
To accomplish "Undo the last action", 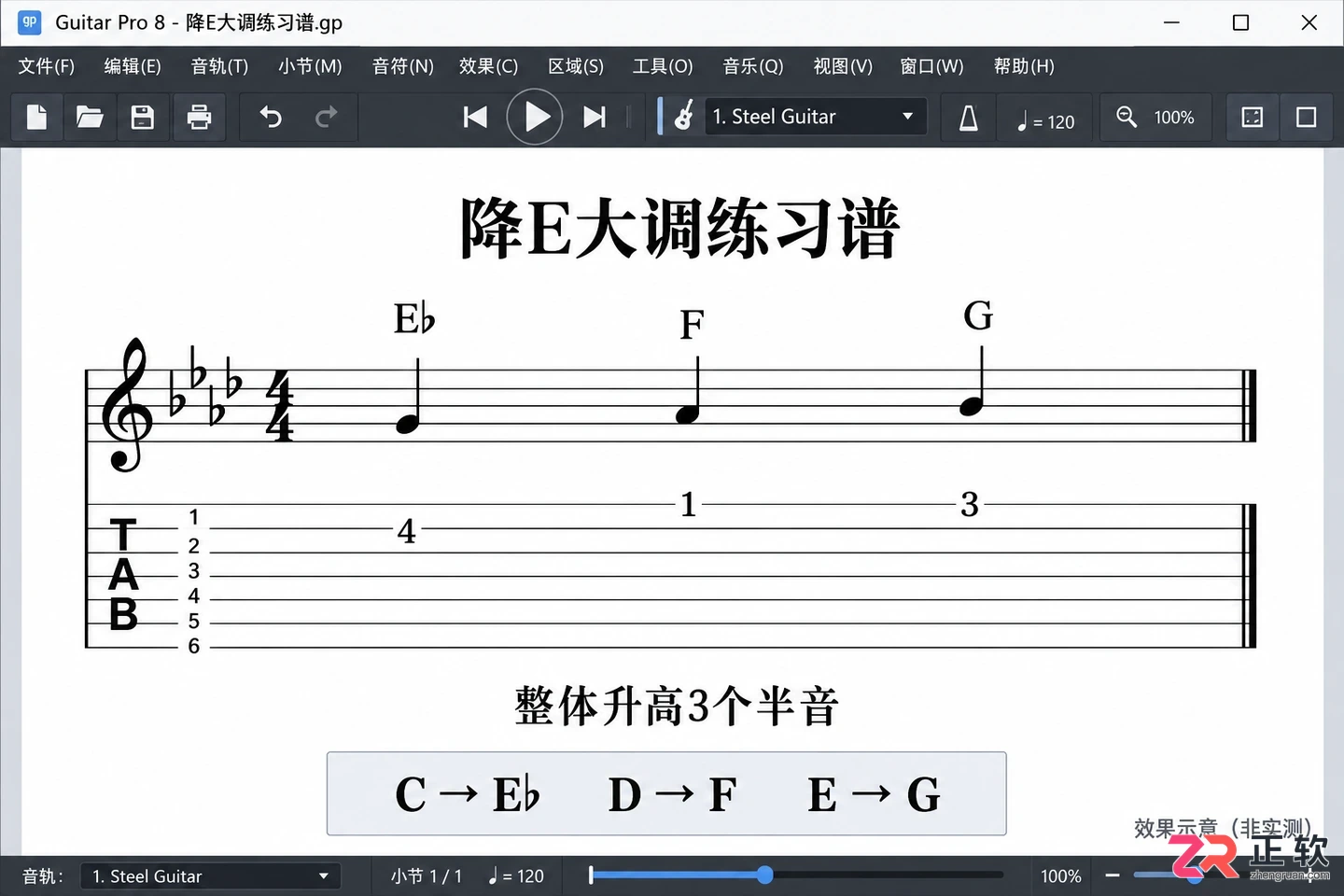I will coord(271,117).
